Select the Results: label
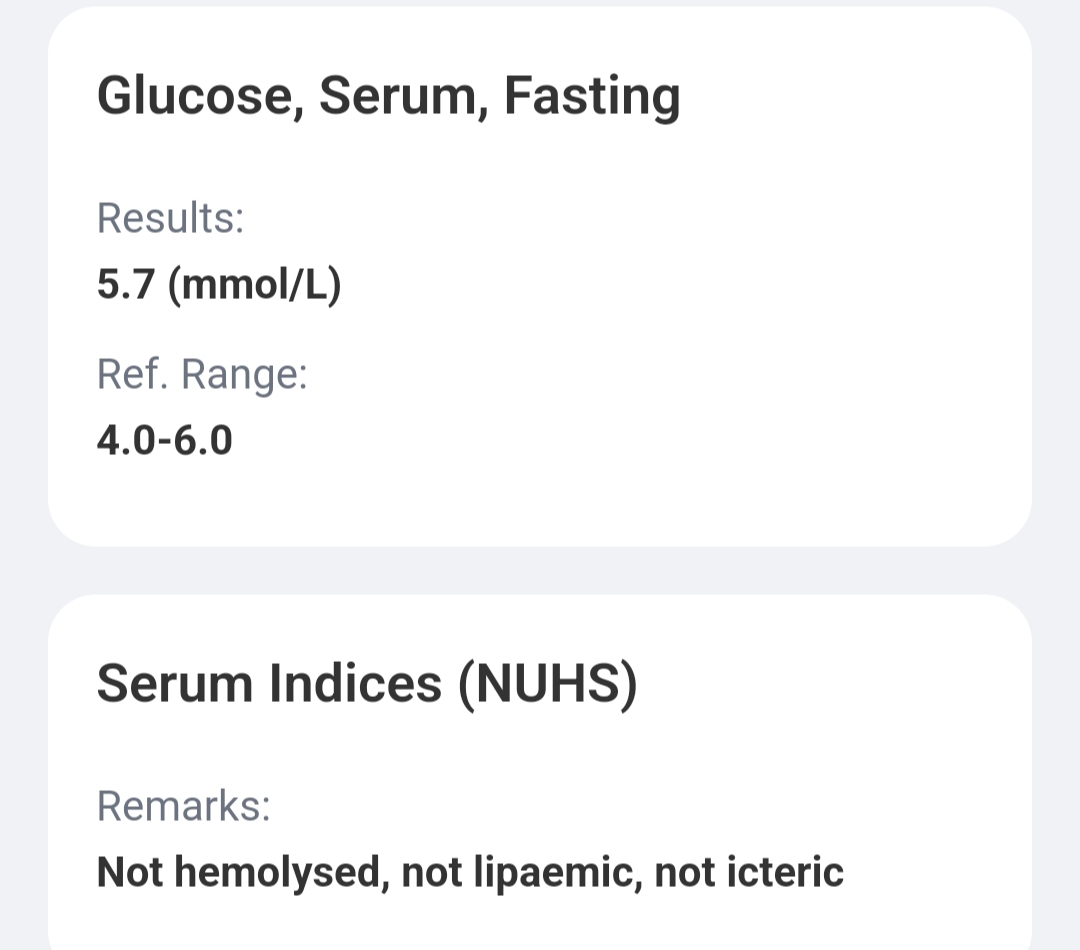This screenshot has height=950, width=1080. tap(171, 218)
